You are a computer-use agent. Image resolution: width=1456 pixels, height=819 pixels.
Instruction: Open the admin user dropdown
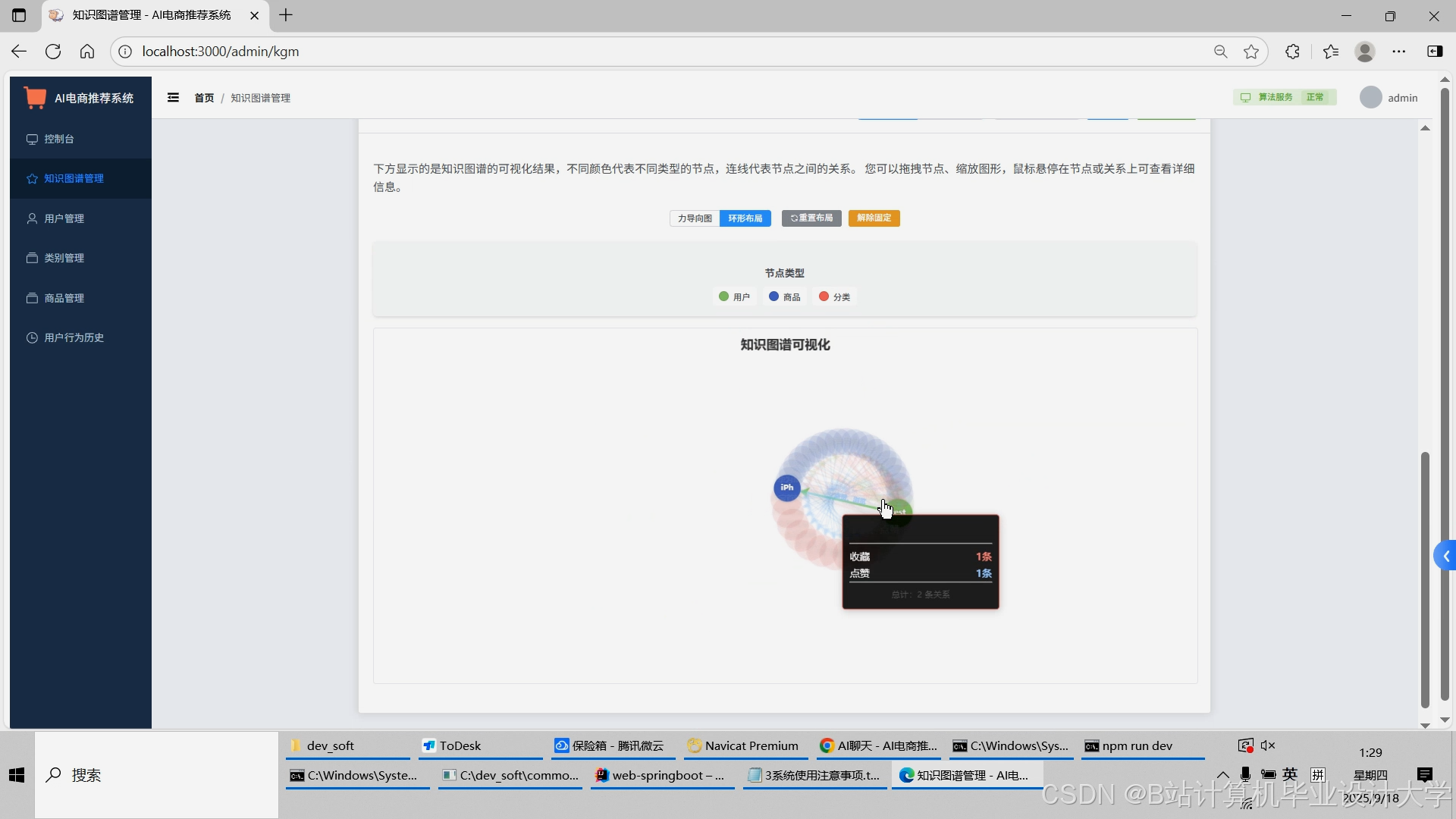coord(1402,98)
